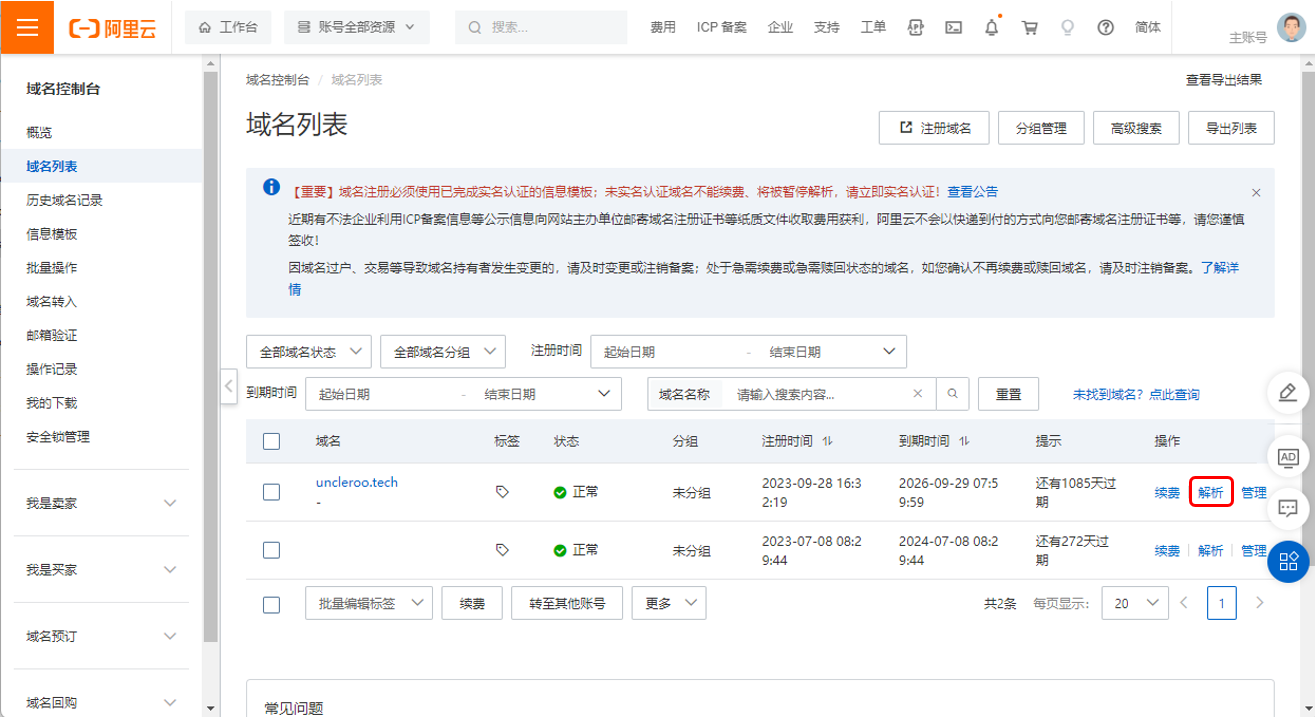The image size is (1315, 719).
Task: Click the user avatar picture
Action: (1291, 27)
